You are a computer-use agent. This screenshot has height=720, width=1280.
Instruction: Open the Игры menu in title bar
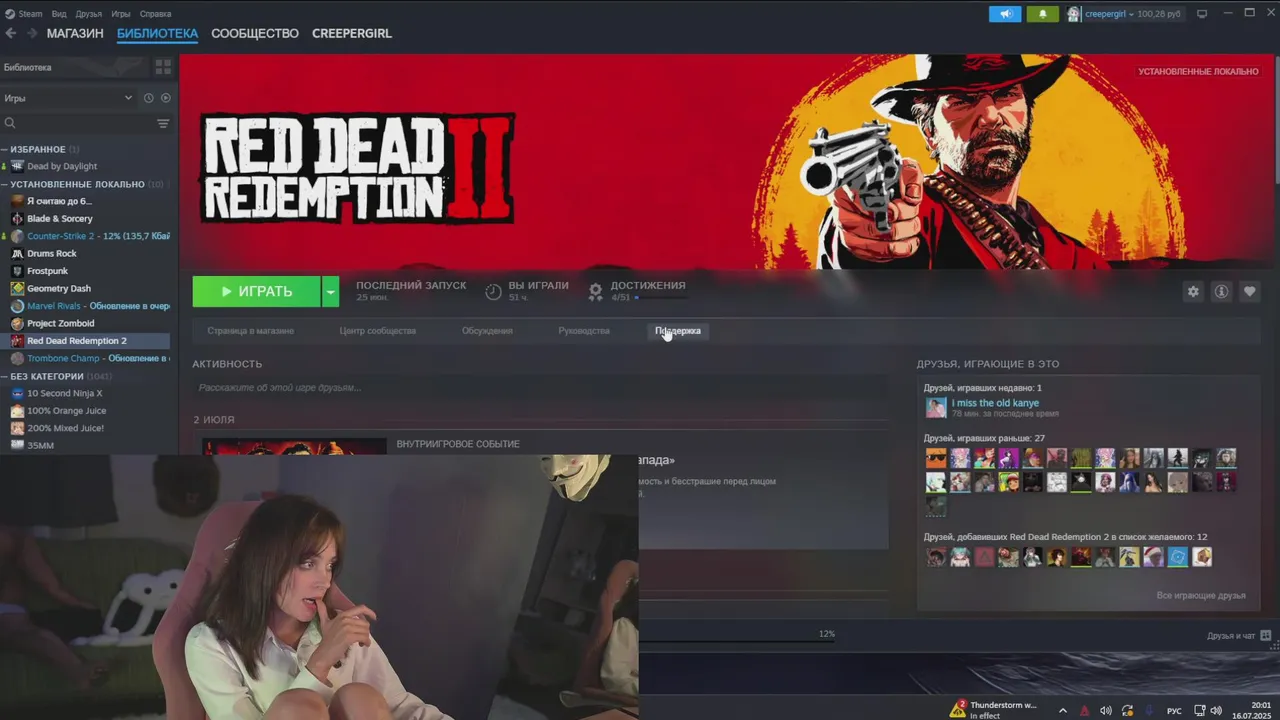(x=121, y=14)
